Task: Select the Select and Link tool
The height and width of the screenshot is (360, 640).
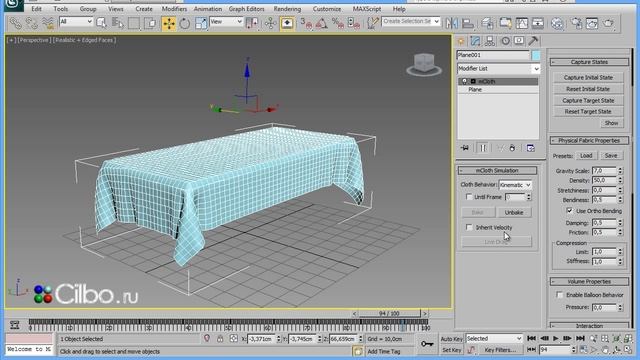Action: 16,23
